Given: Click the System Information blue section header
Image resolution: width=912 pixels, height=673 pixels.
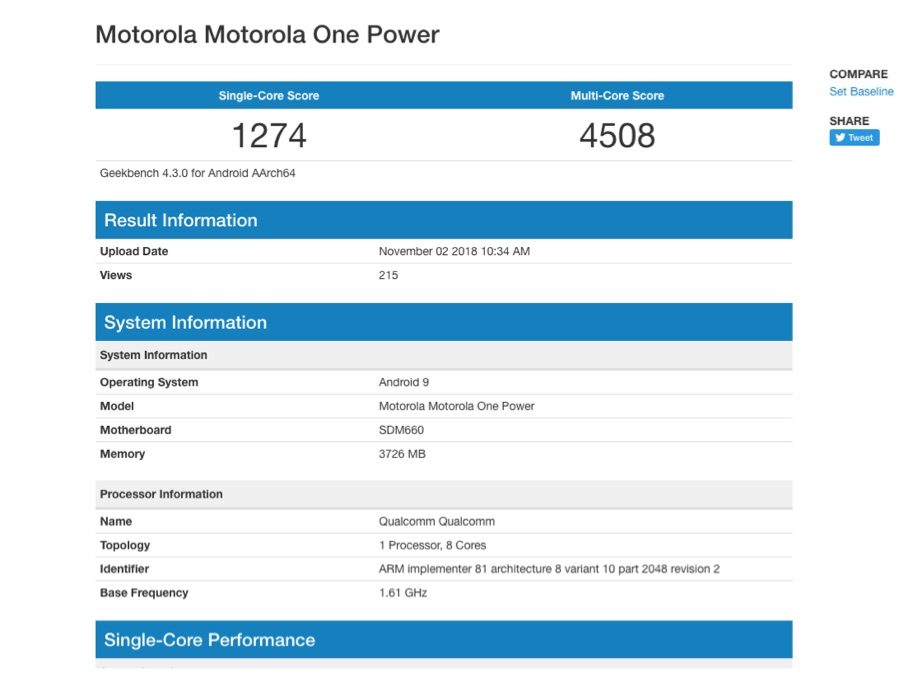Looking at the screenshot, I should tap(185, 323).
